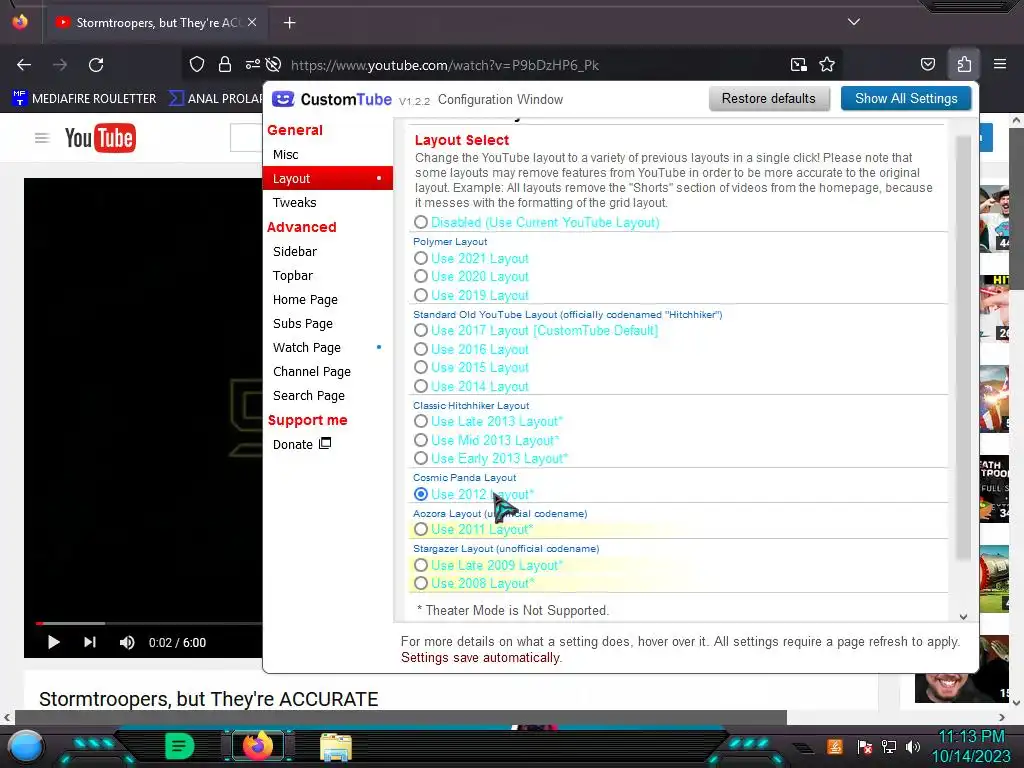1024x768 pixels.
Task: Open the site permissions icon in address bar
Action: (252, 64)
